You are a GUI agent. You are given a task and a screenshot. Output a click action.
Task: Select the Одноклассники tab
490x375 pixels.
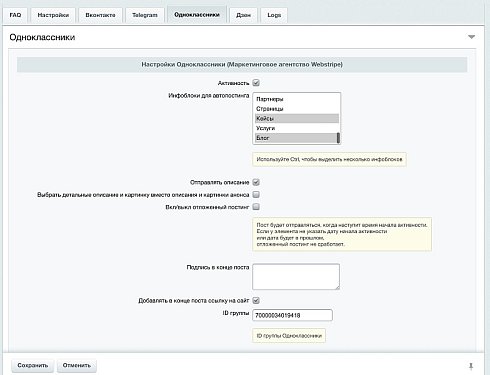coord(197,14)
